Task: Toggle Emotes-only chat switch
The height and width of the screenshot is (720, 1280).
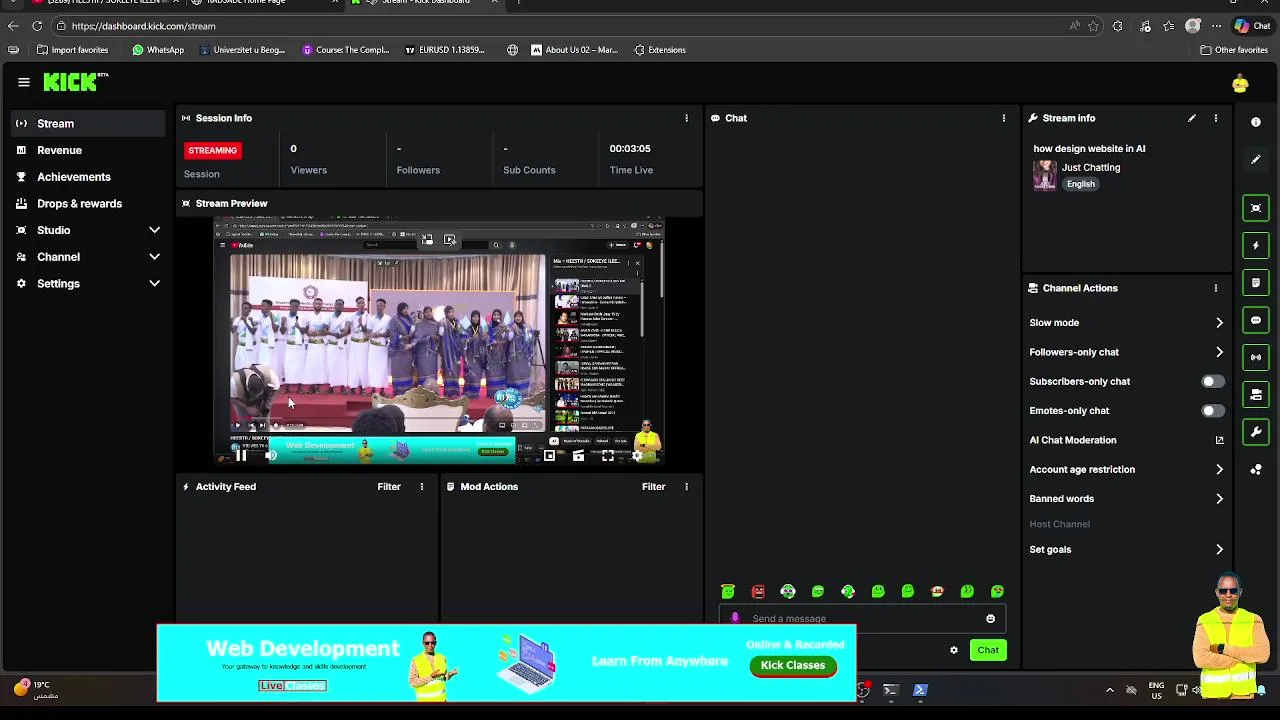Action: point(1212,411)
